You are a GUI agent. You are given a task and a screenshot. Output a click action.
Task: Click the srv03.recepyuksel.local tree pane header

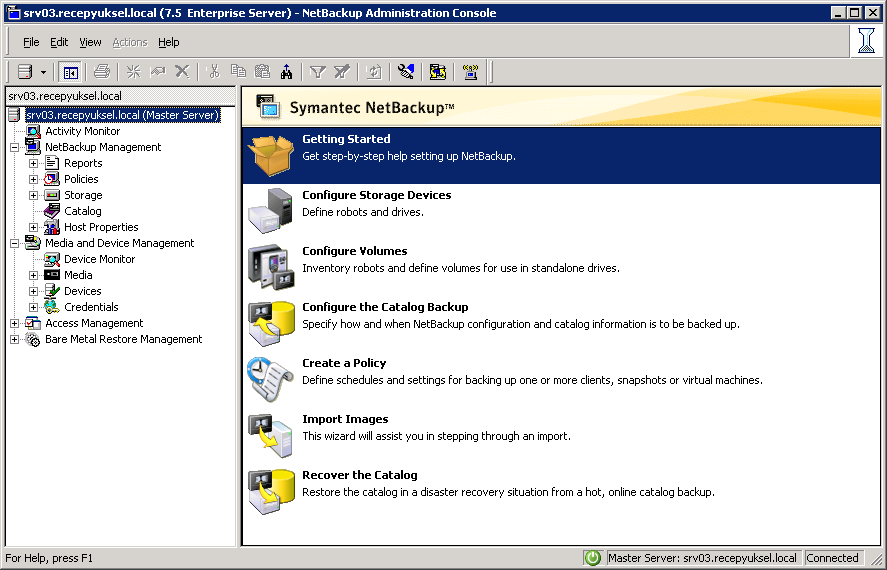coord(120,96)
